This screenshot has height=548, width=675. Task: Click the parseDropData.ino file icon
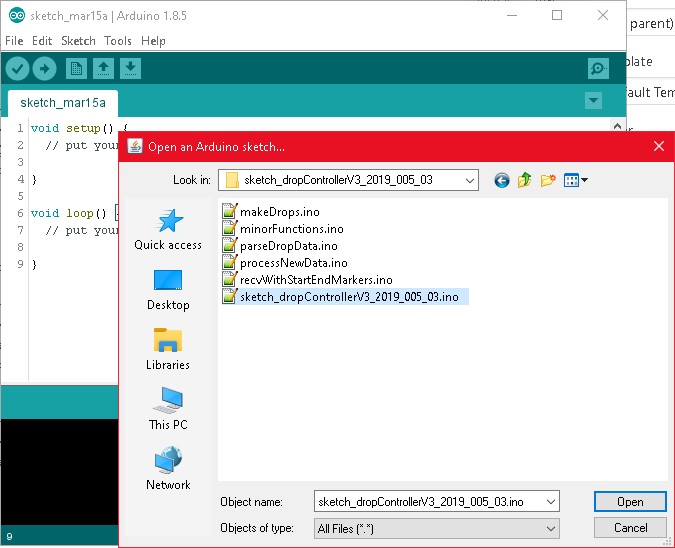pos(229,245)
